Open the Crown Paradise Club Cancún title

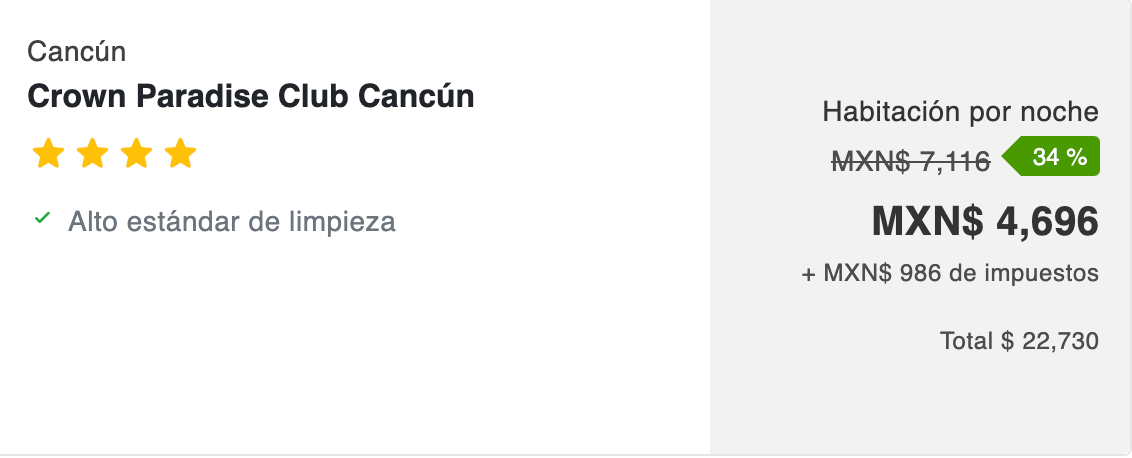(x=251, y=96)
